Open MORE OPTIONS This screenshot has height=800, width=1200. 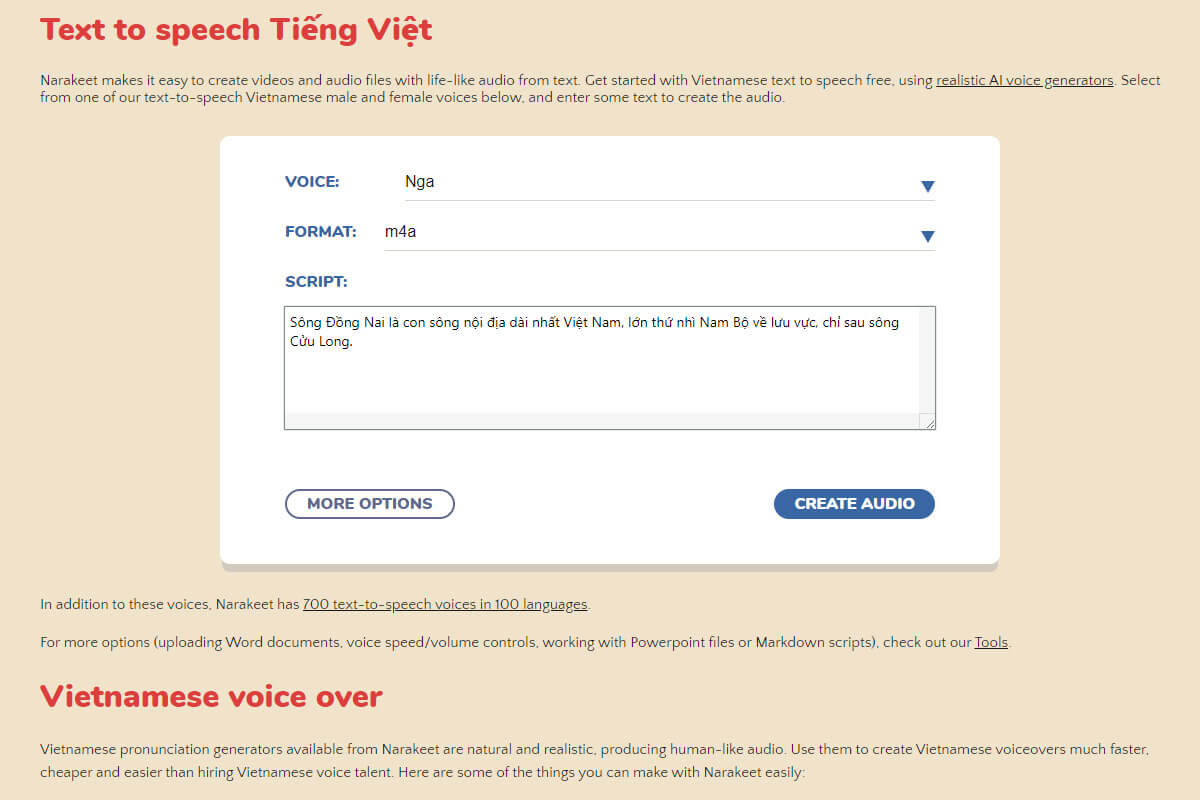(x=370, y=504)
